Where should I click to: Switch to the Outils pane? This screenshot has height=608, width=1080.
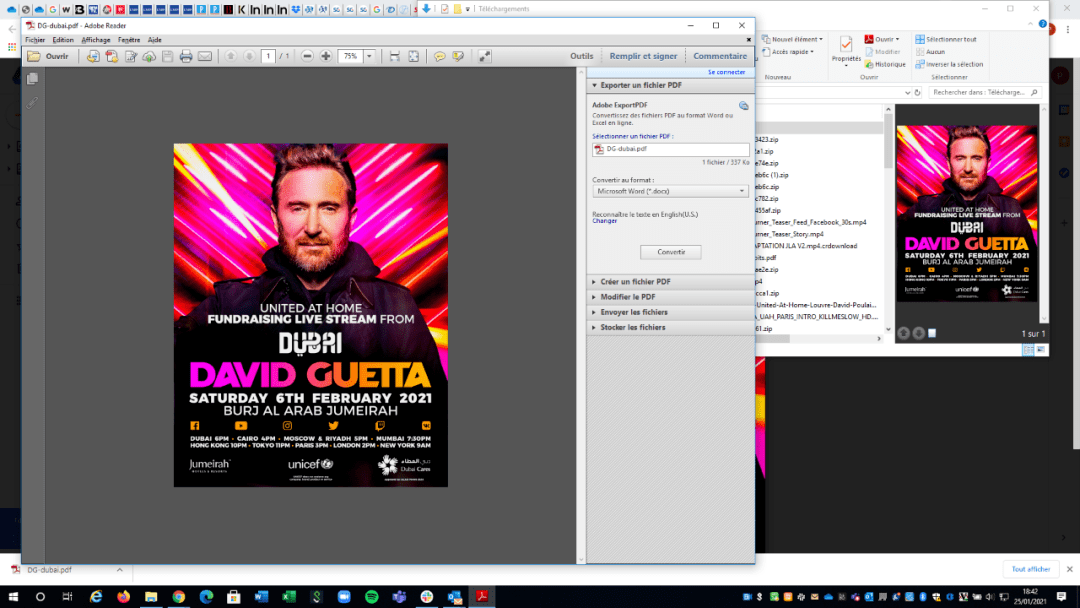click(x=581, y=56)
